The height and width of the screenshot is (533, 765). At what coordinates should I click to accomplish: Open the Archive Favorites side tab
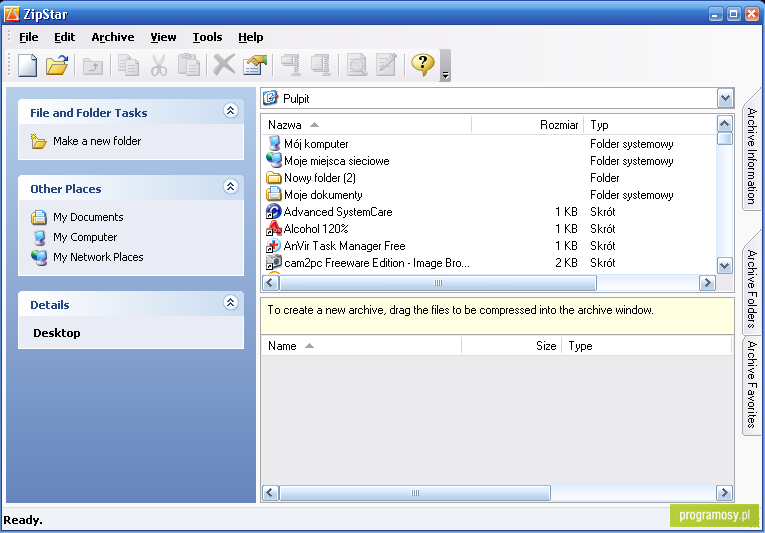click(752, 384)
